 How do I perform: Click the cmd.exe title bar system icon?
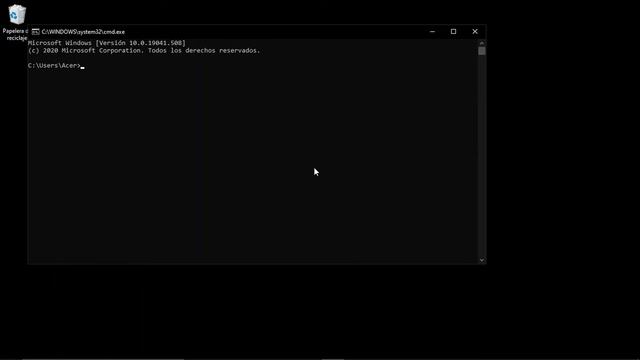(36, 31)
